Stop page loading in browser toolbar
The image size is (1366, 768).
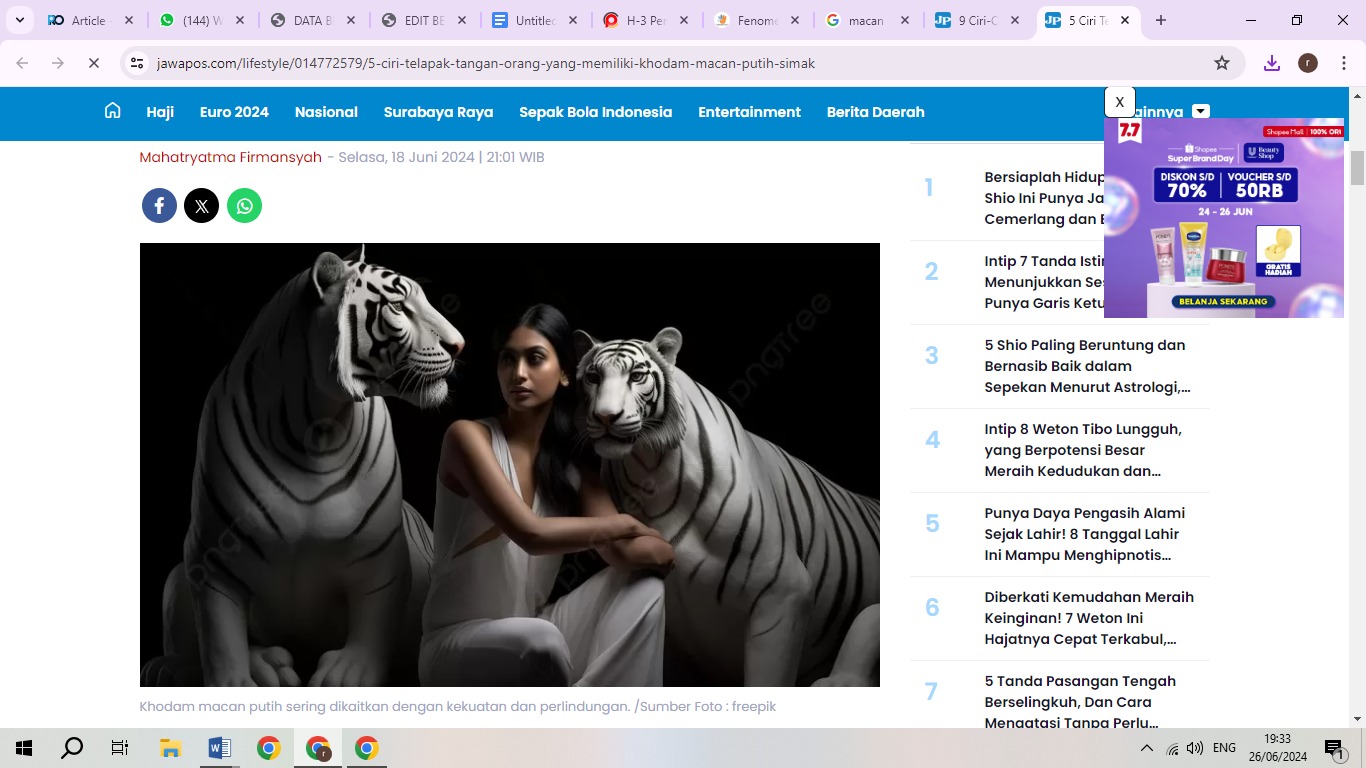(x=93, y=63)
